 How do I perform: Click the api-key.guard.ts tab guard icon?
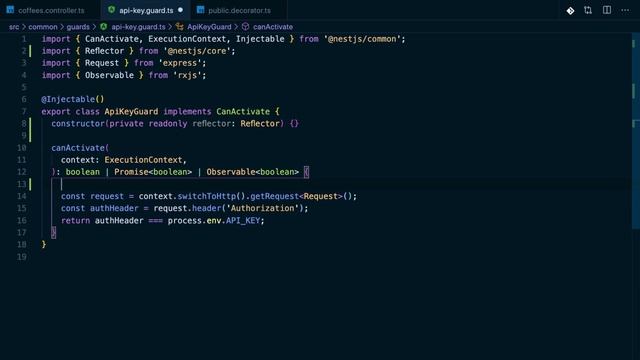(111, 10)
